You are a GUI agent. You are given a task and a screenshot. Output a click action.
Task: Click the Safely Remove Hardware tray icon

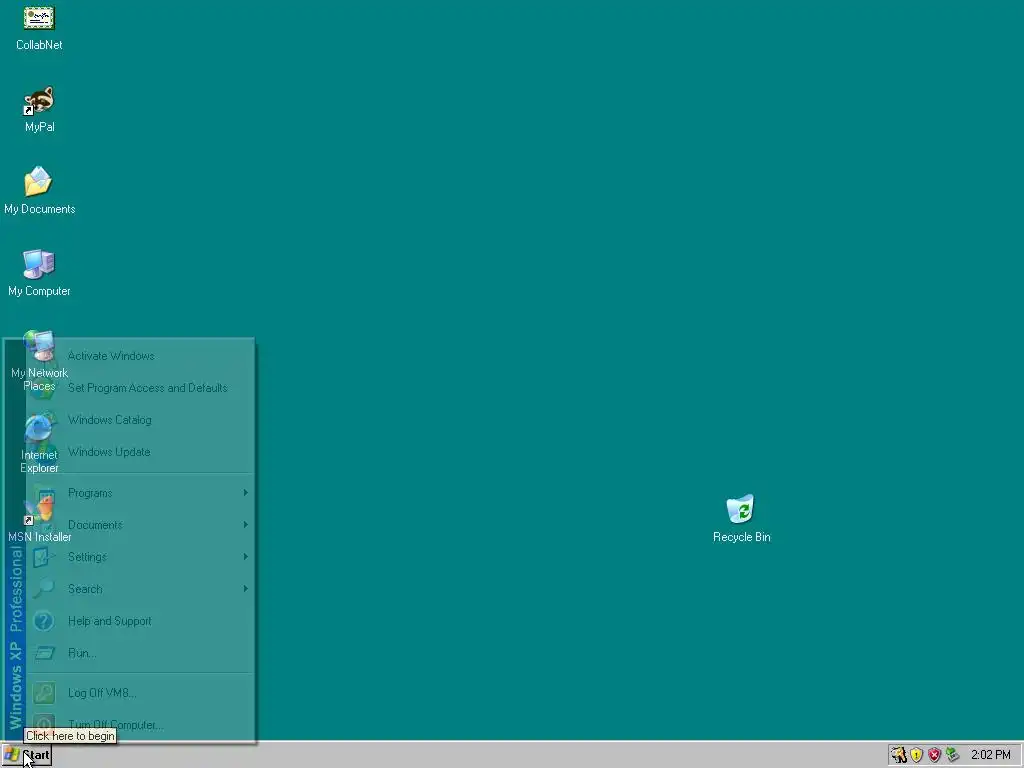point(952,755)
